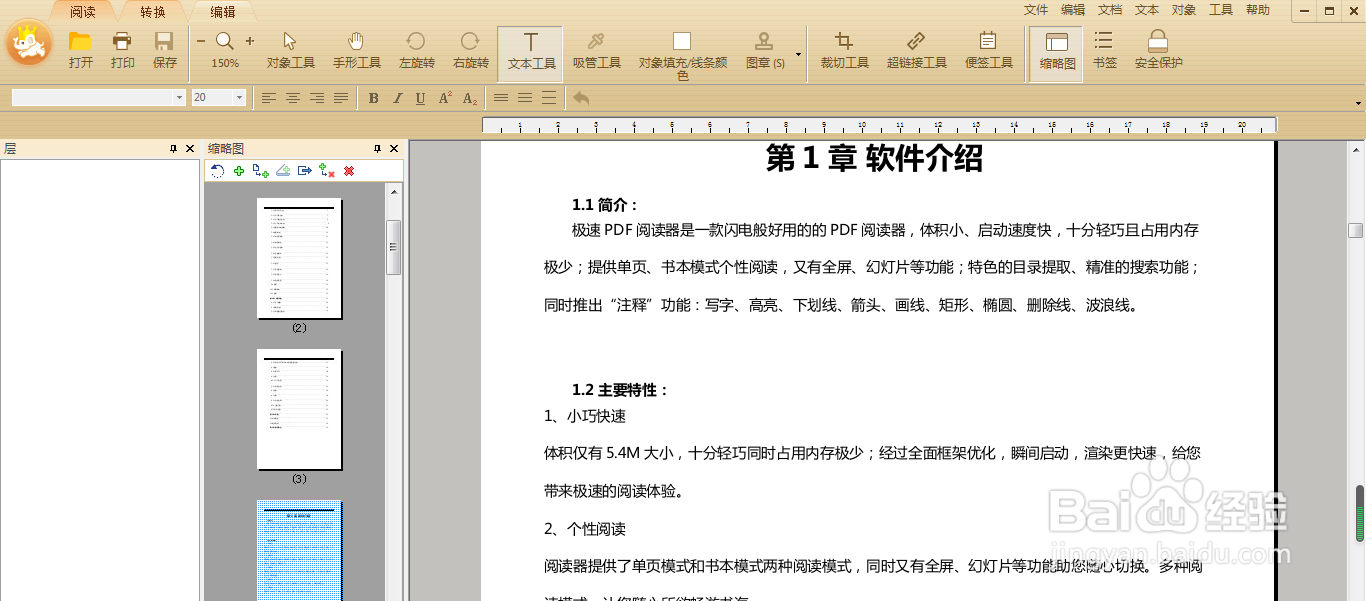This screenshot has height=601, width=1366.
Task: Toggle underline formatting
Action: (420, 98)
